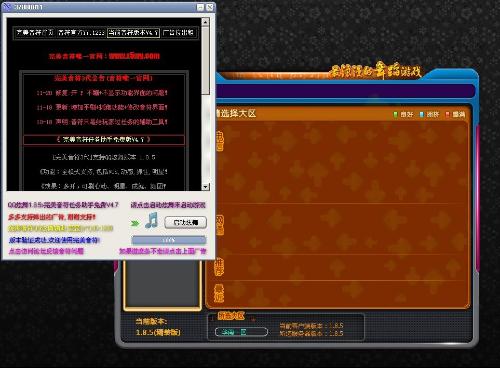Image resolution: width=500 pixels, height=368 pixels.
Task: Click the blue progress bar showing percent
Action: (169, 240)
